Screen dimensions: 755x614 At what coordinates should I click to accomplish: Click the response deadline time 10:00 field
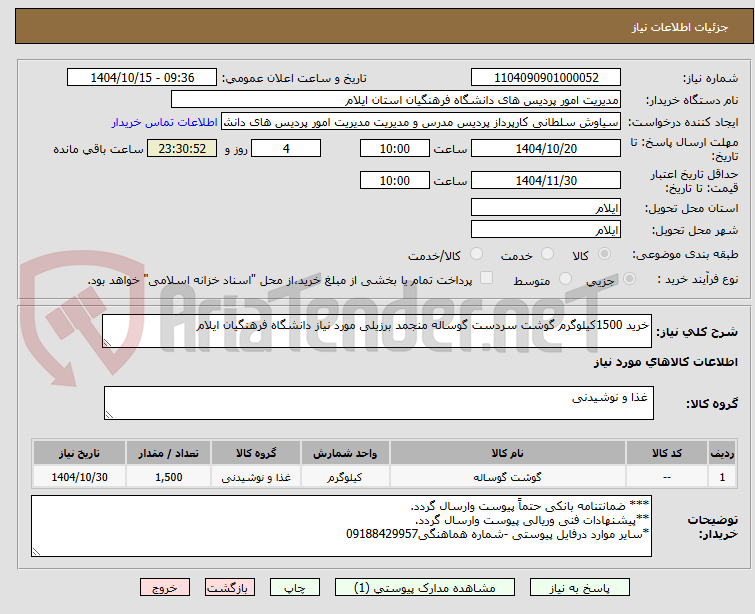(x=395, y=148)
